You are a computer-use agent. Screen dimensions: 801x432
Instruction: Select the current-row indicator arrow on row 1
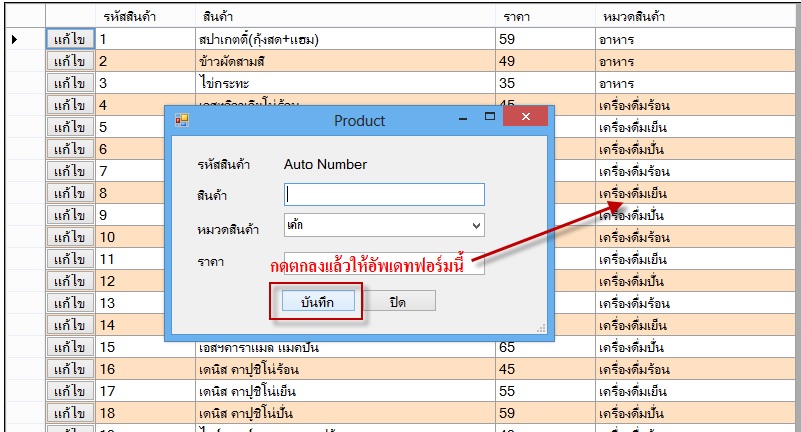point(14,39)
